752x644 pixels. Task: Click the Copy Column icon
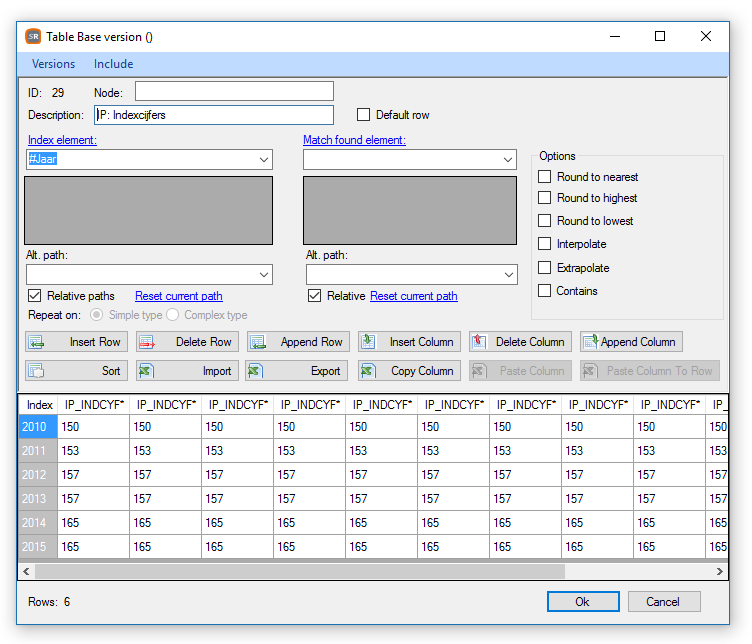point(368,371)
